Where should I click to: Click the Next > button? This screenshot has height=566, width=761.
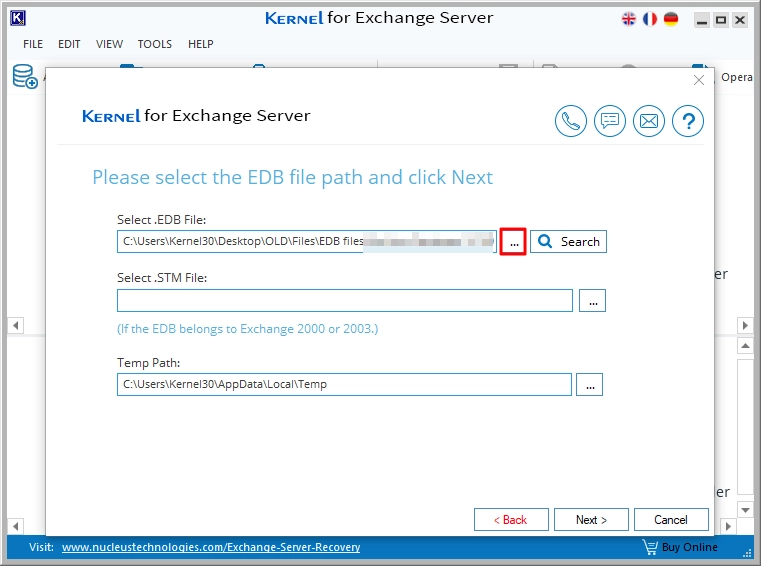tap(591, 520)
